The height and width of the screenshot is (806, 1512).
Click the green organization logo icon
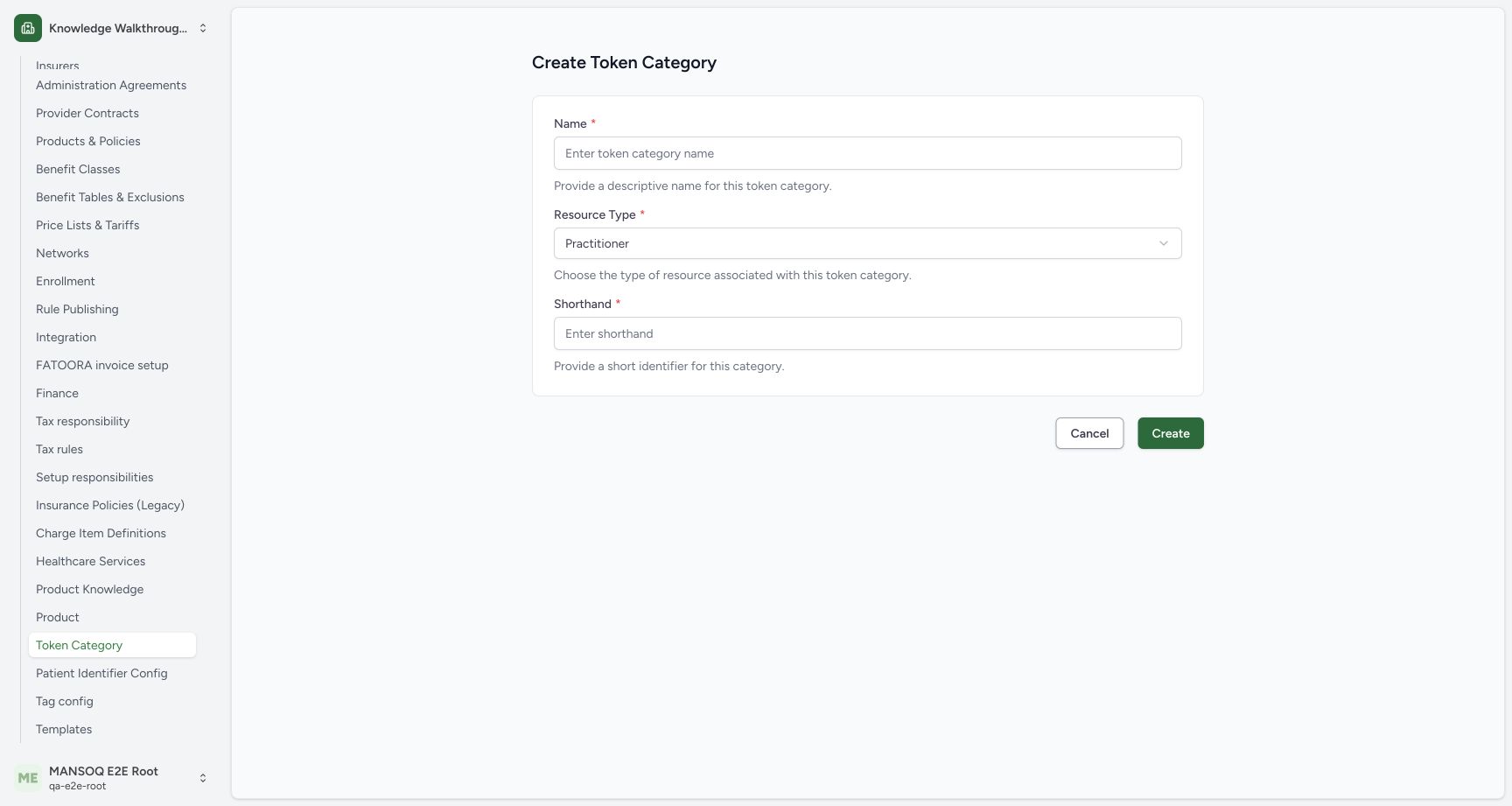(x=28, y=28)
